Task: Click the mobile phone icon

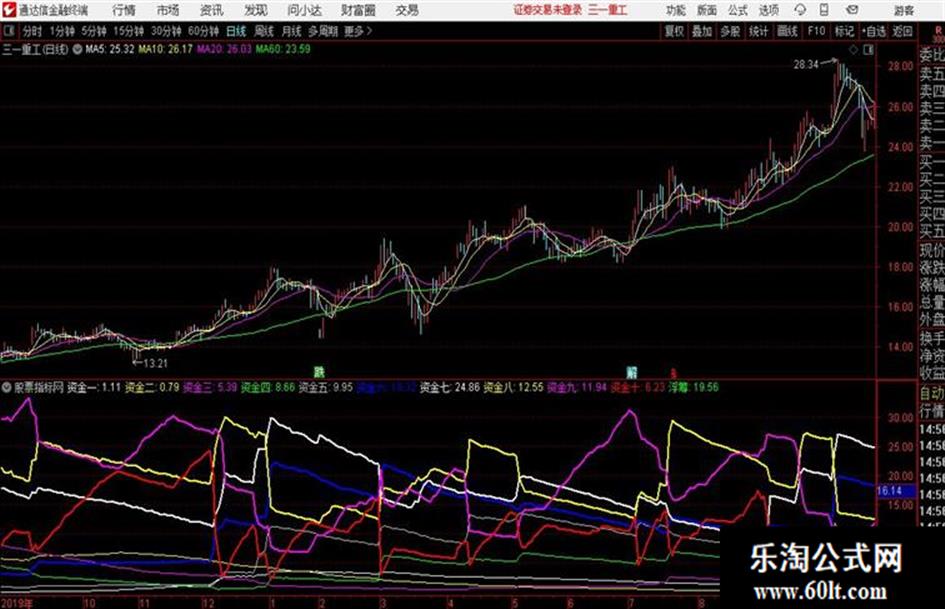Action: click(824, 10)
